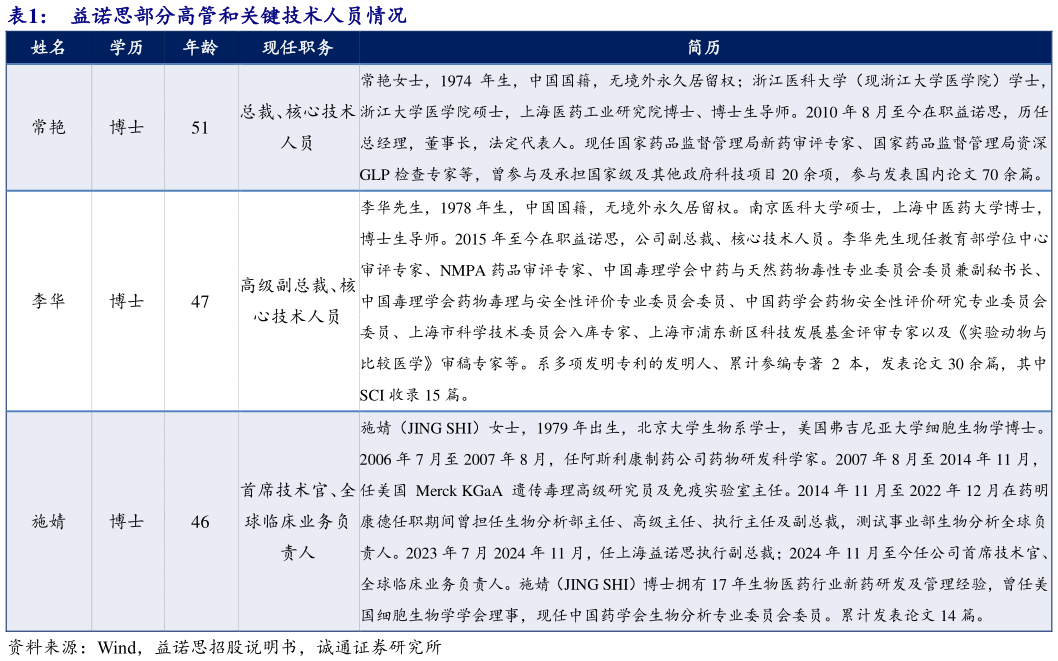Viewport: 1058px width, 661px height.
Task: Click the 姓名 column header
Action: [x=48, y=46]
